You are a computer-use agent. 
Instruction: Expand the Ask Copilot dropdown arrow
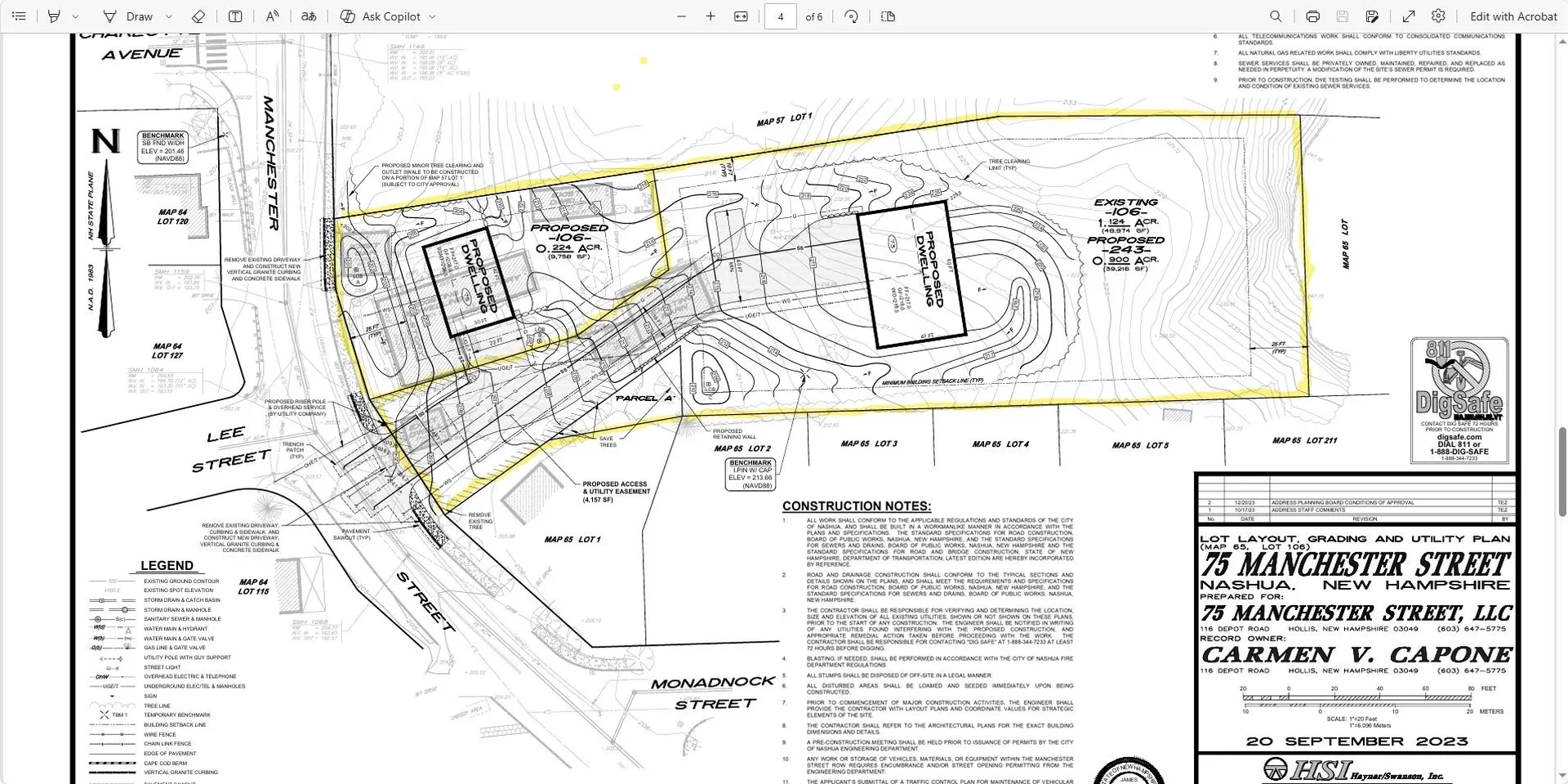(432, 16)
